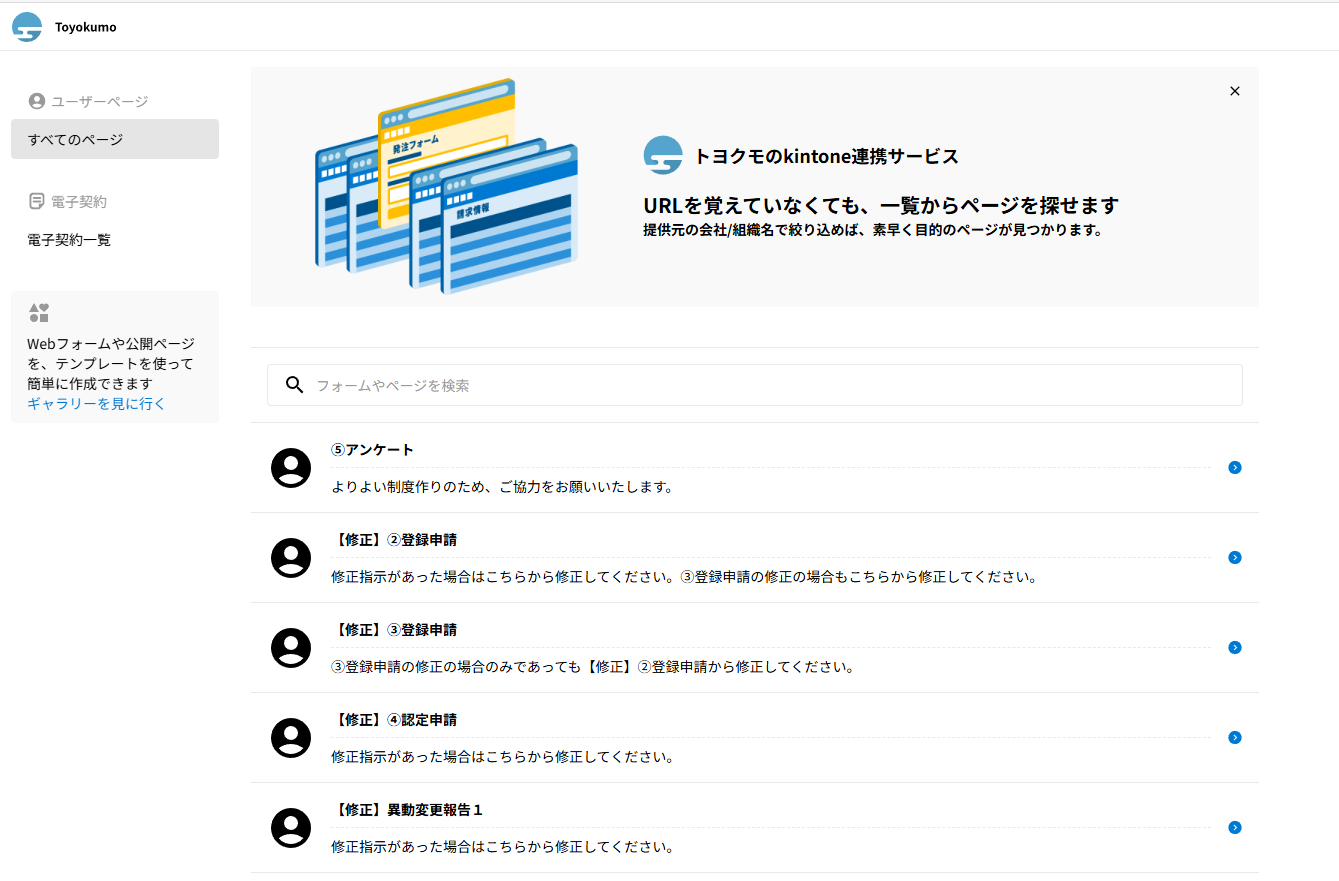Select すべてのページ in the sidebar
Image resolution: width=1339 pixels, height=881 pixels.
click(115, 139)
